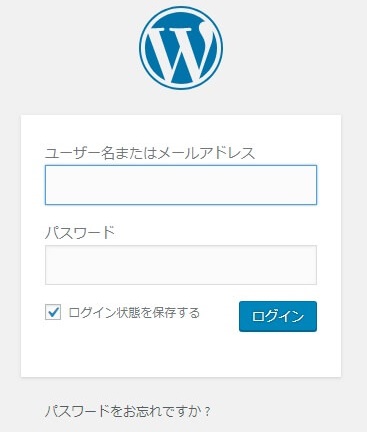Screen dimensions: 367x432
Task: Open the パスワードをお忘れですか？ link
Action: tap(128, 411)
